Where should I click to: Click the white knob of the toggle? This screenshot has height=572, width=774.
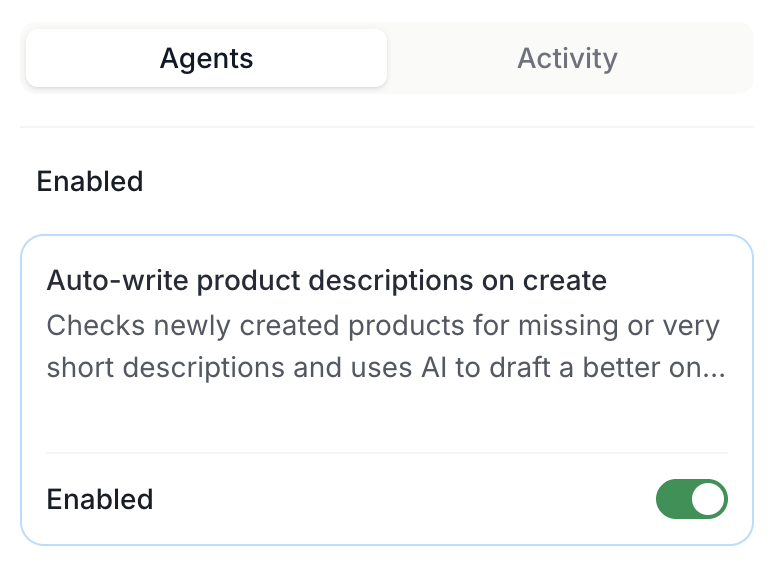click(708, 499)
